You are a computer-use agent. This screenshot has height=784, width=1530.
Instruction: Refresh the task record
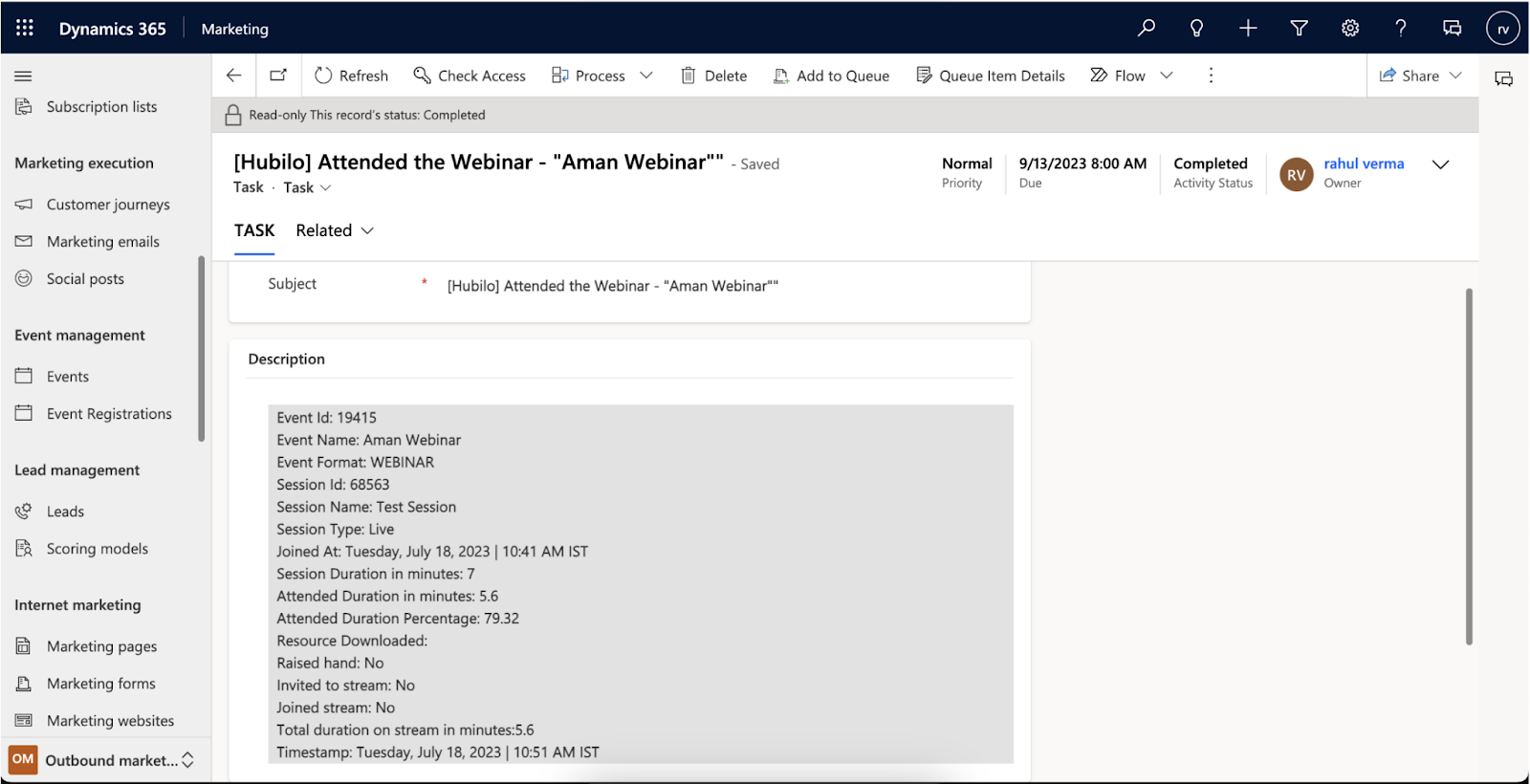(351, 76)
